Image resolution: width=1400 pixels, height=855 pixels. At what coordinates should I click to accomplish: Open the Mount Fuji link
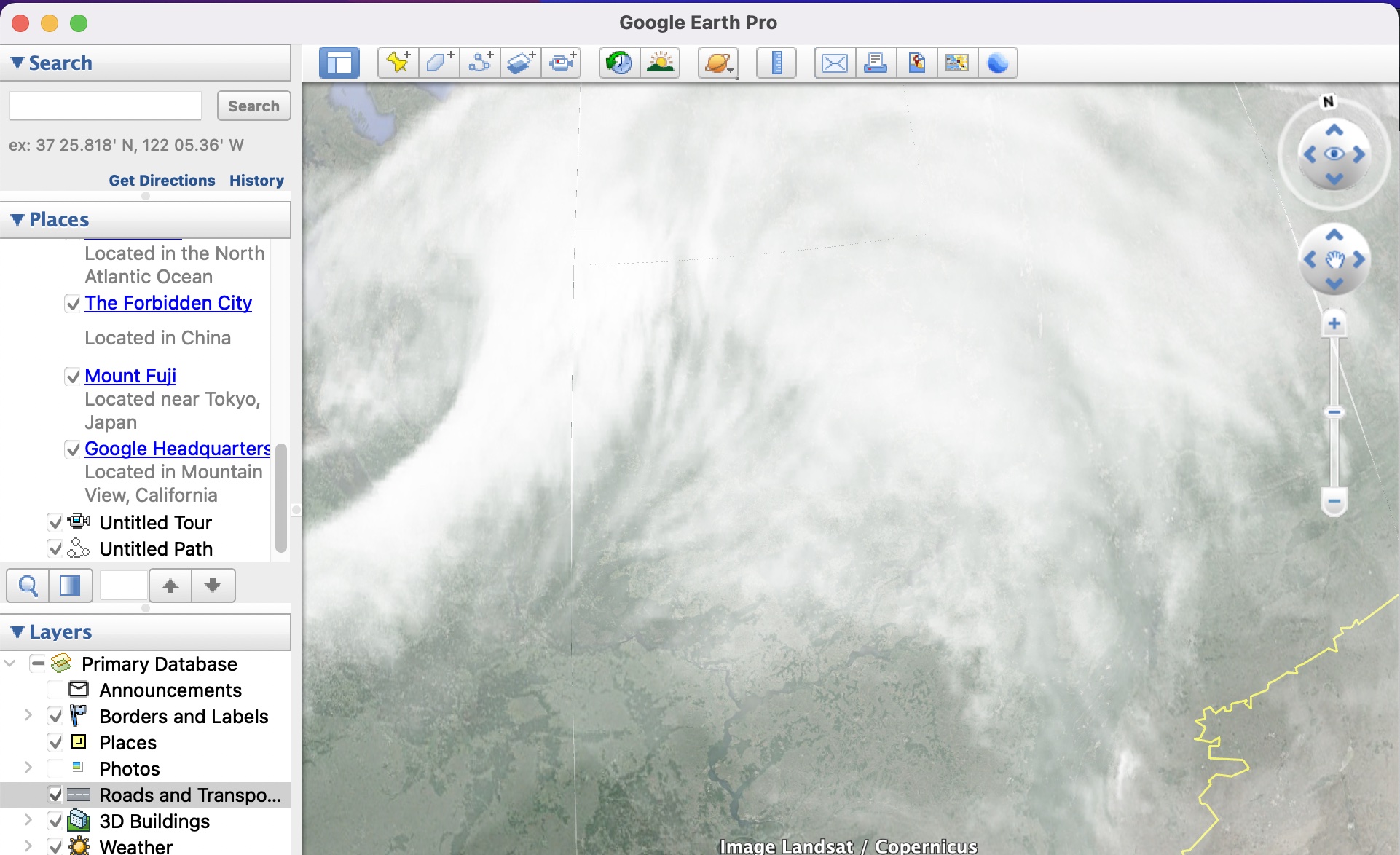pyautogui.click(x=130, y=376)
